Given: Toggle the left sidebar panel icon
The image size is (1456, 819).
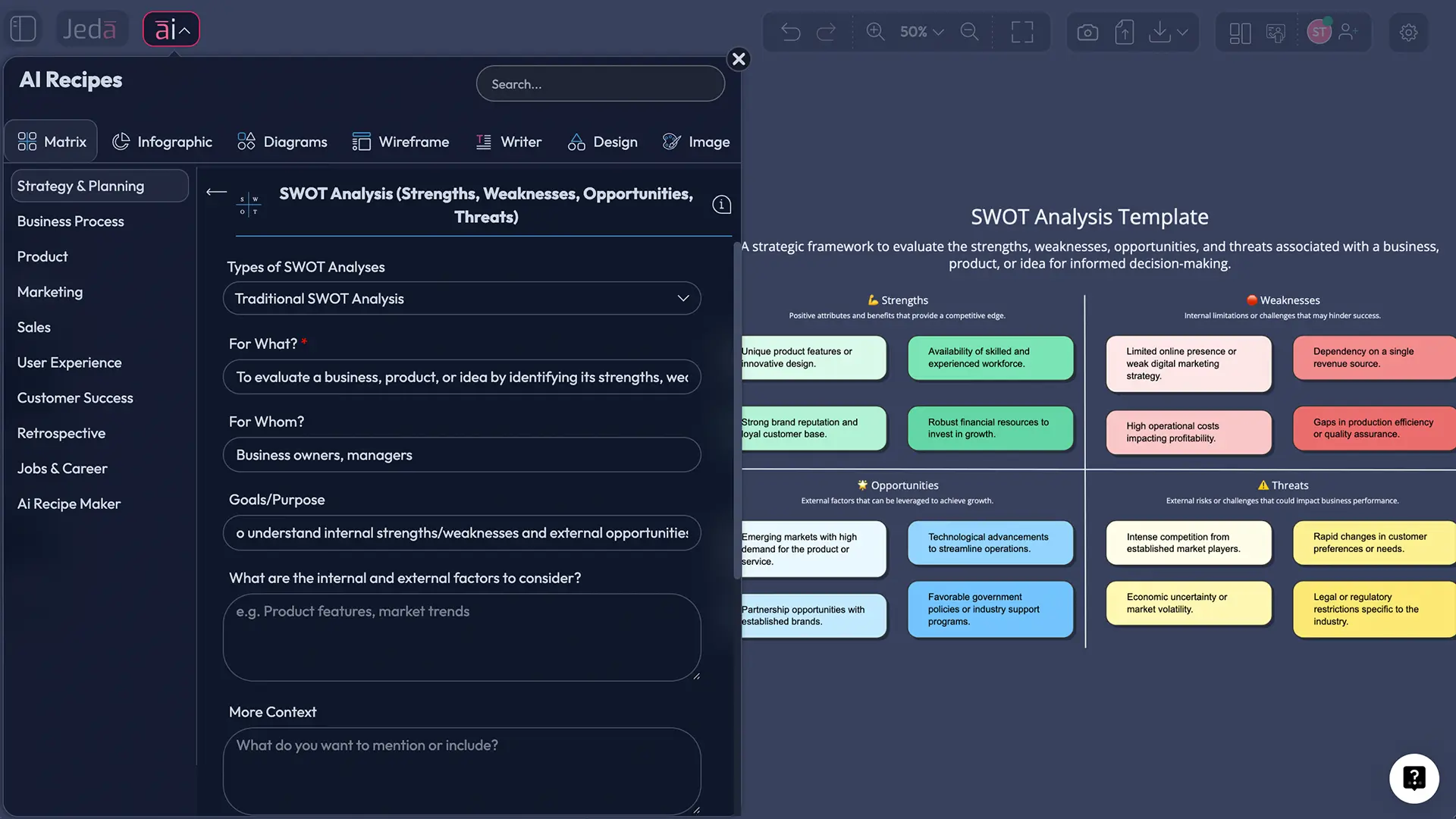Looking at the screenshot, I should pyautogui.click(x=23, y=28).
